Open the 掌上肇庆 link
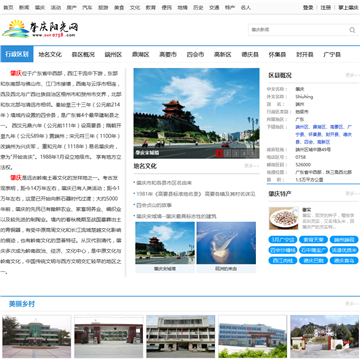 coord(348,7)
